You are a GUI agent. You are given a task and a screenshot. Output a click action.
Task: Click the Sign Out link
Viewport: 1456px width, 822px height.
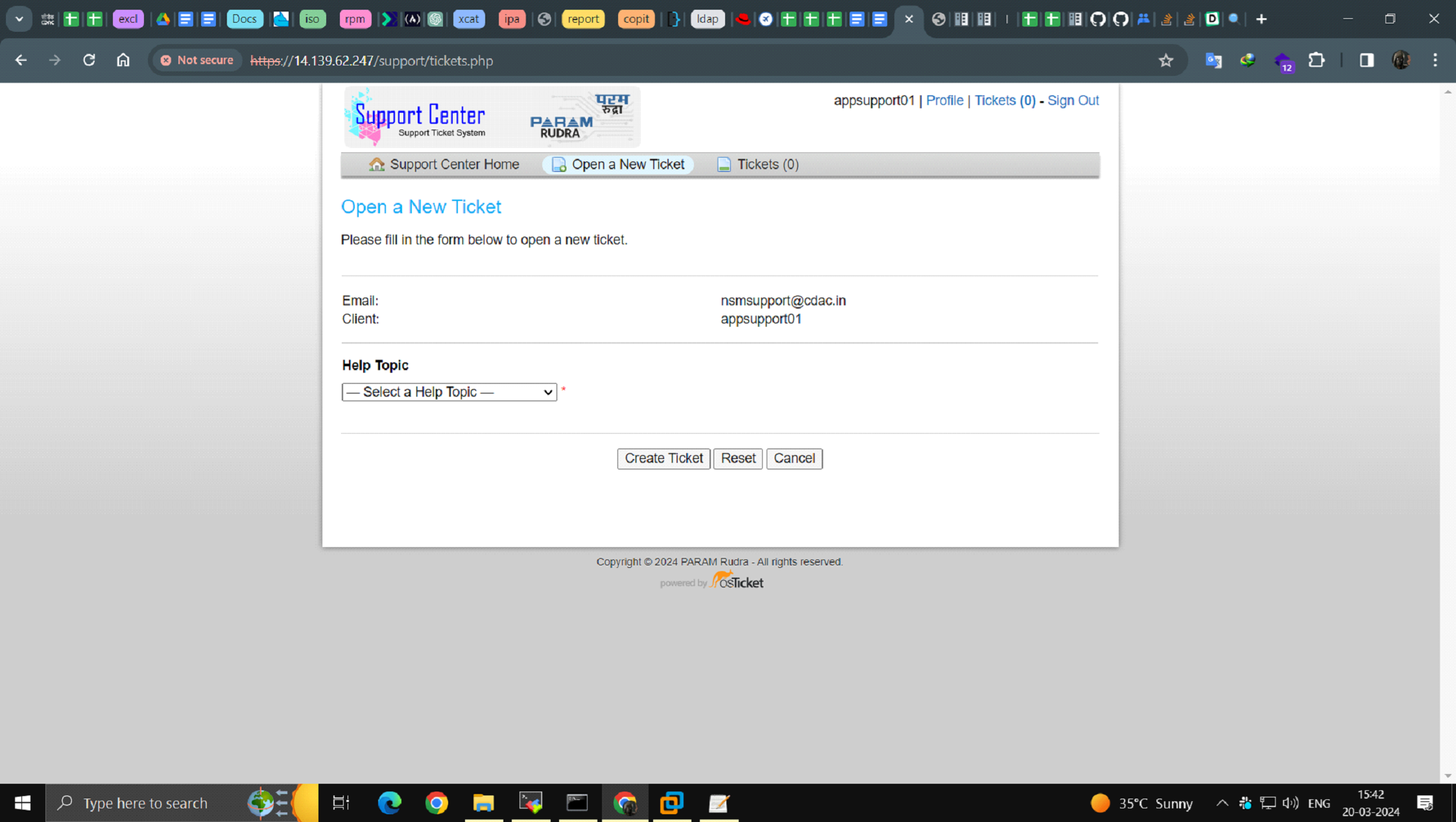1073,100
